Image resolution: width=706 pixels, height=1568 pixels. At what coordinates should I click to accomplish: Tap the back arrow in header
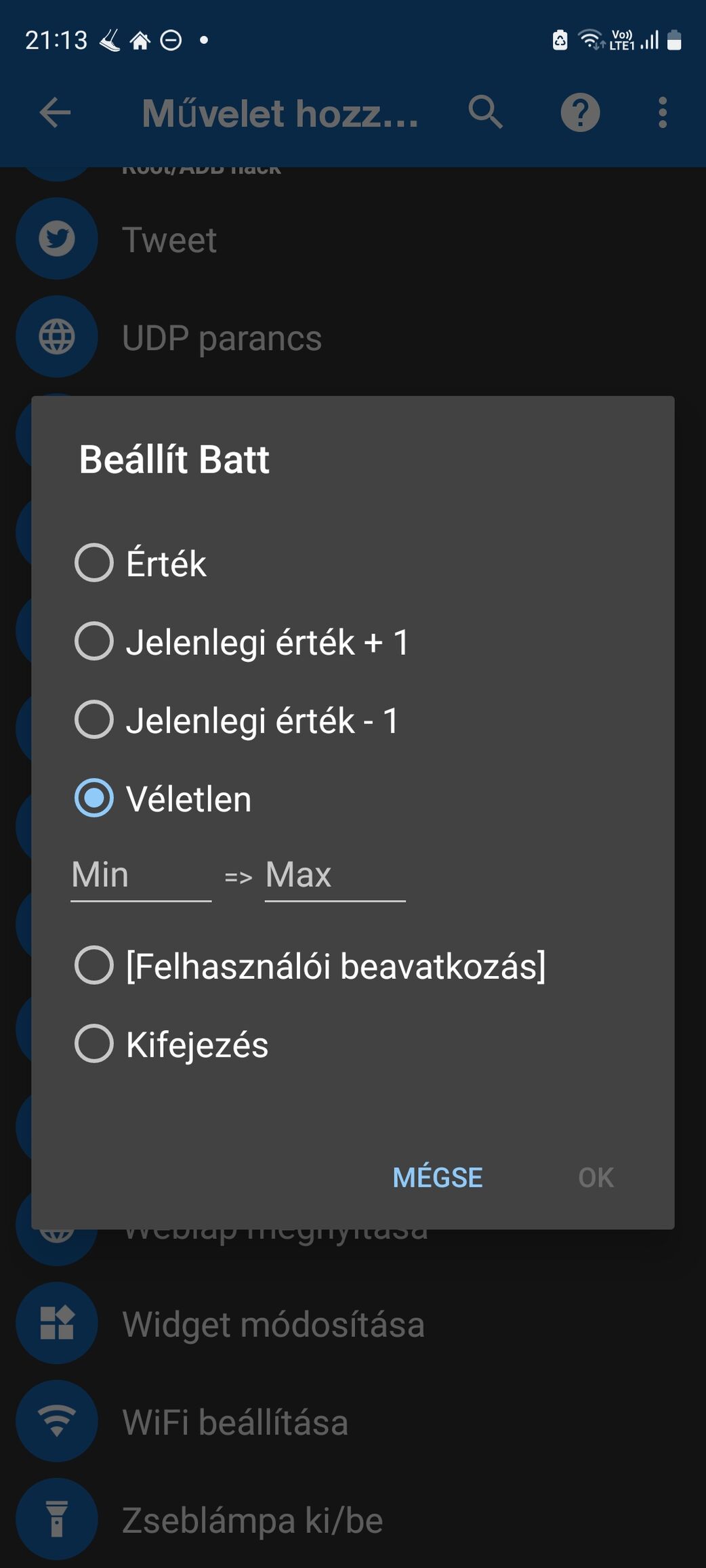pos(56,112)
